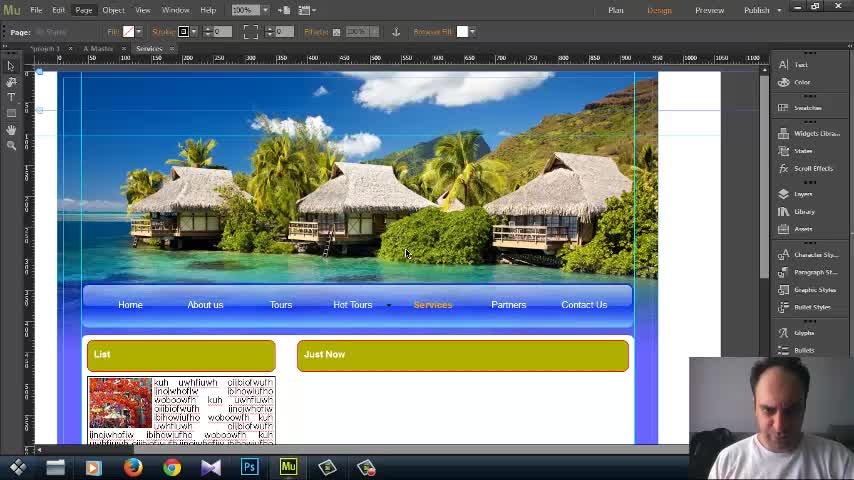Expand the Browser Fill dropdown

coord(472,32)
